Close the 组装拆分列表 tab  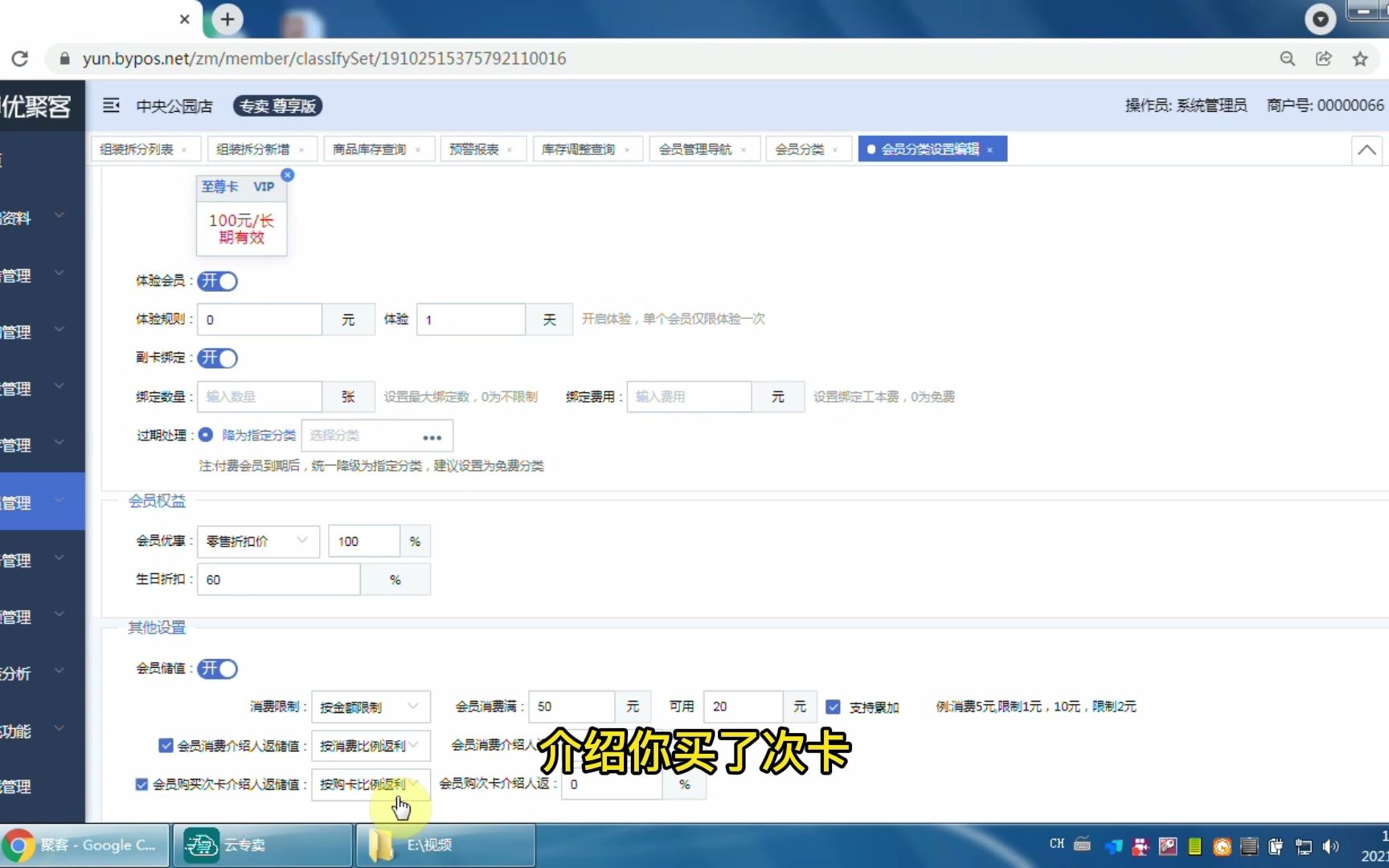coord(184,150)
